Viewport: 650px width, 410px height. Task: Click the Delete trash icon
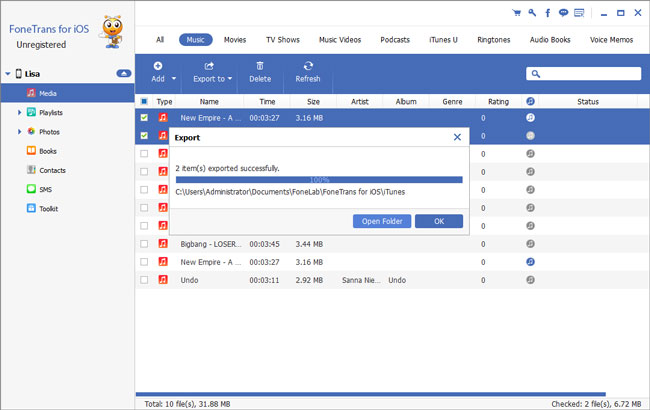pyautogui.click(x=260, y=66)
